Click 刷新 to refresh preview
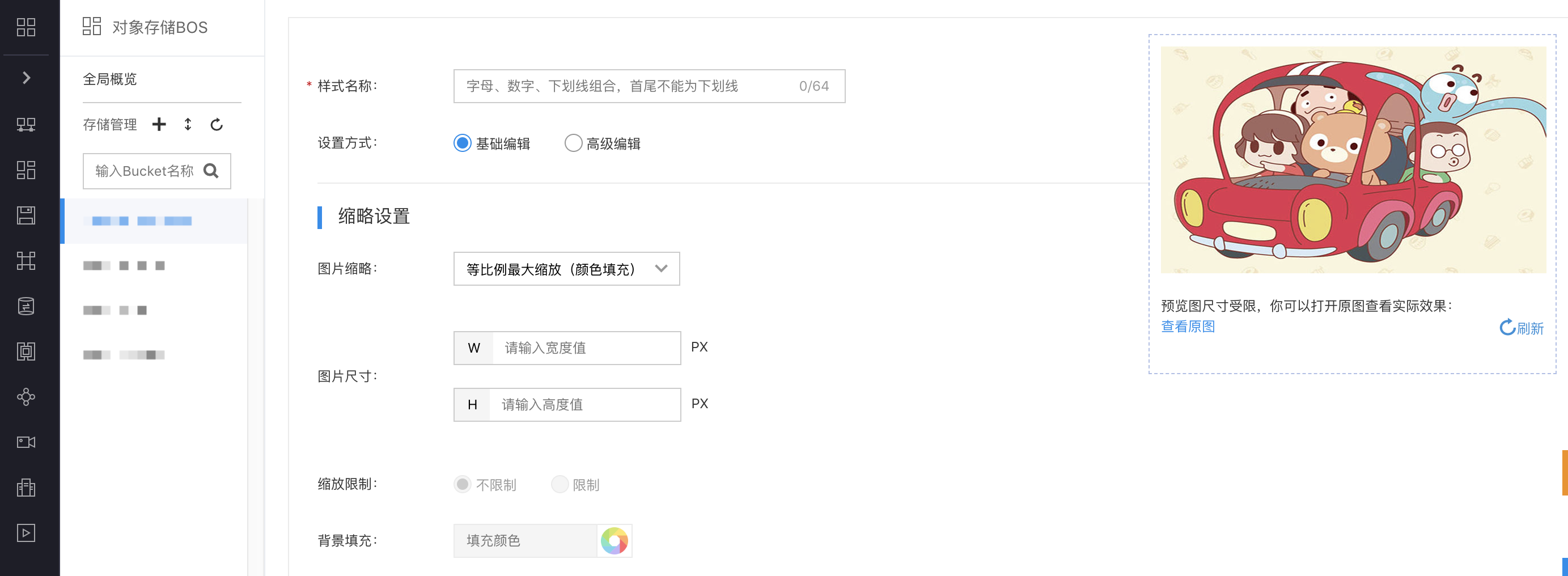Image resolution: width=1568 pixels, height=576 pixels. [x=1521, y=328]
